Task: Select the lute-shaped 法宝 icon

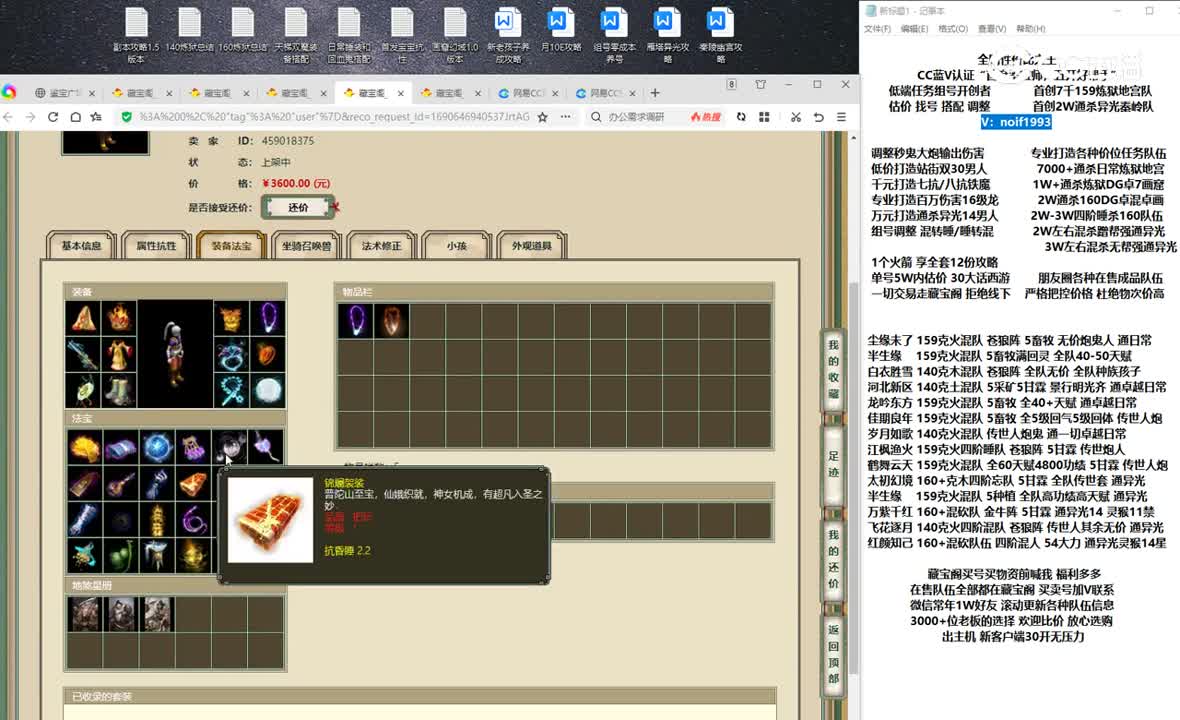Action: [120, 484]
